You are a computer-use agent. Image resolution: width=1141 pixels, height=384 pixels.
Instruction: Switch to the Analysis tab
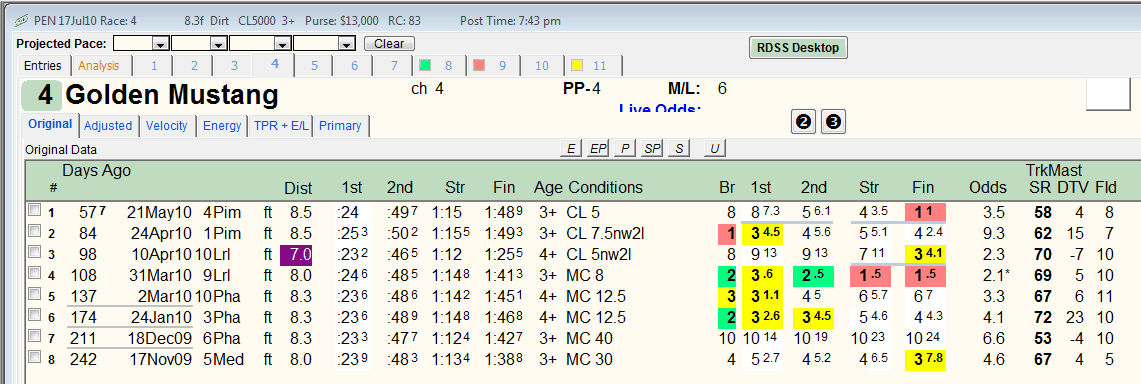point(99,65)
